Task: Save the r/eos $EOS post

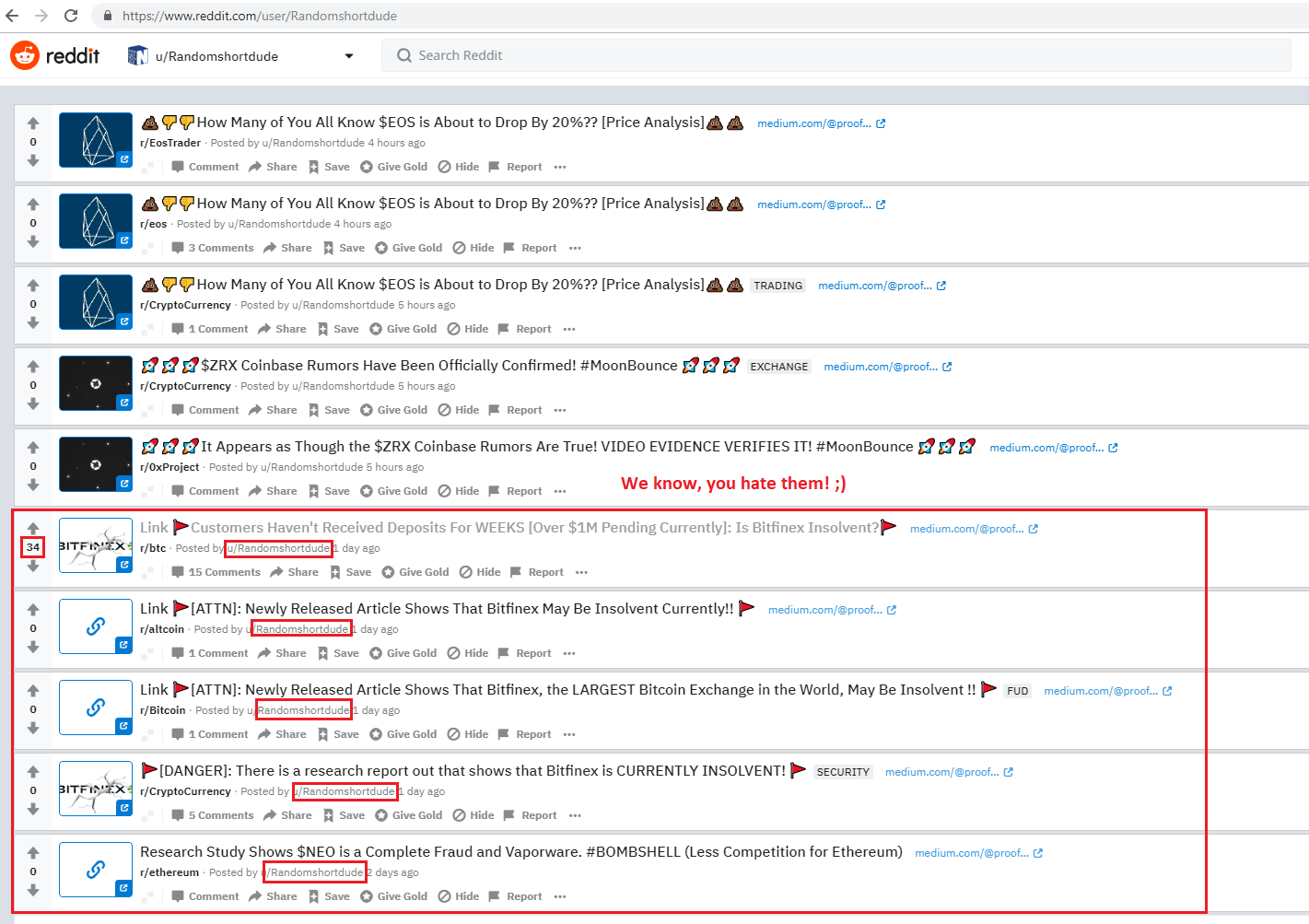Action: (x=344, y=248)
